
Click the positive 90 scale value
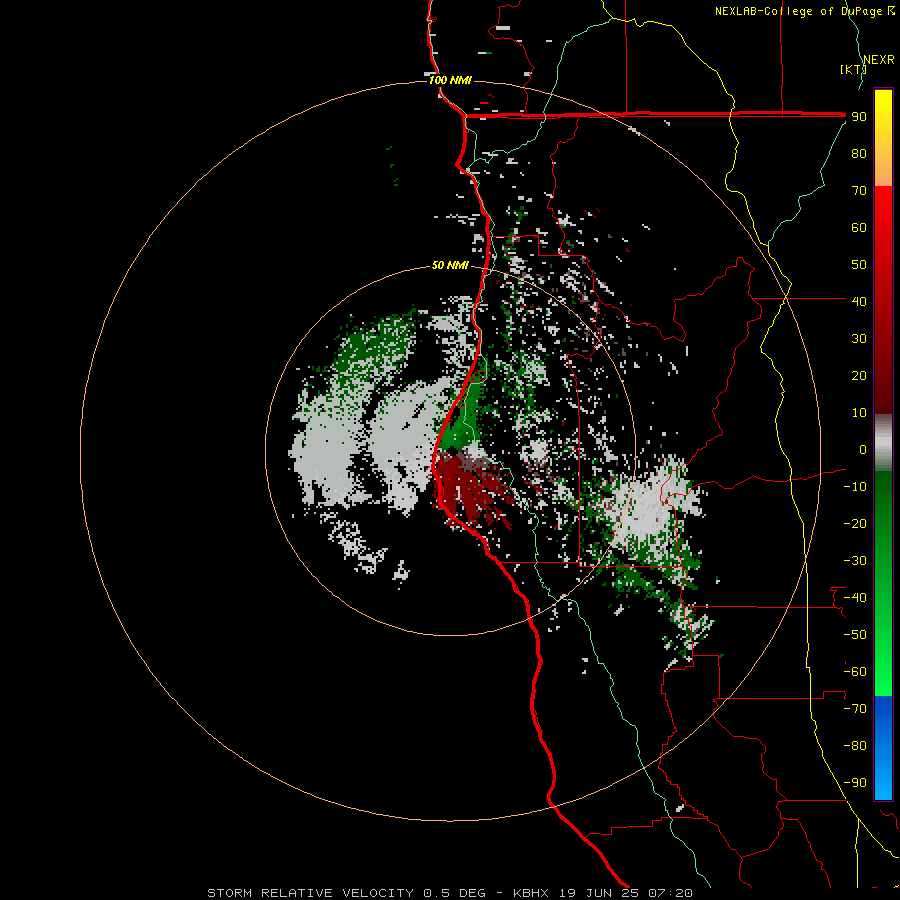(x=859, y=117)
